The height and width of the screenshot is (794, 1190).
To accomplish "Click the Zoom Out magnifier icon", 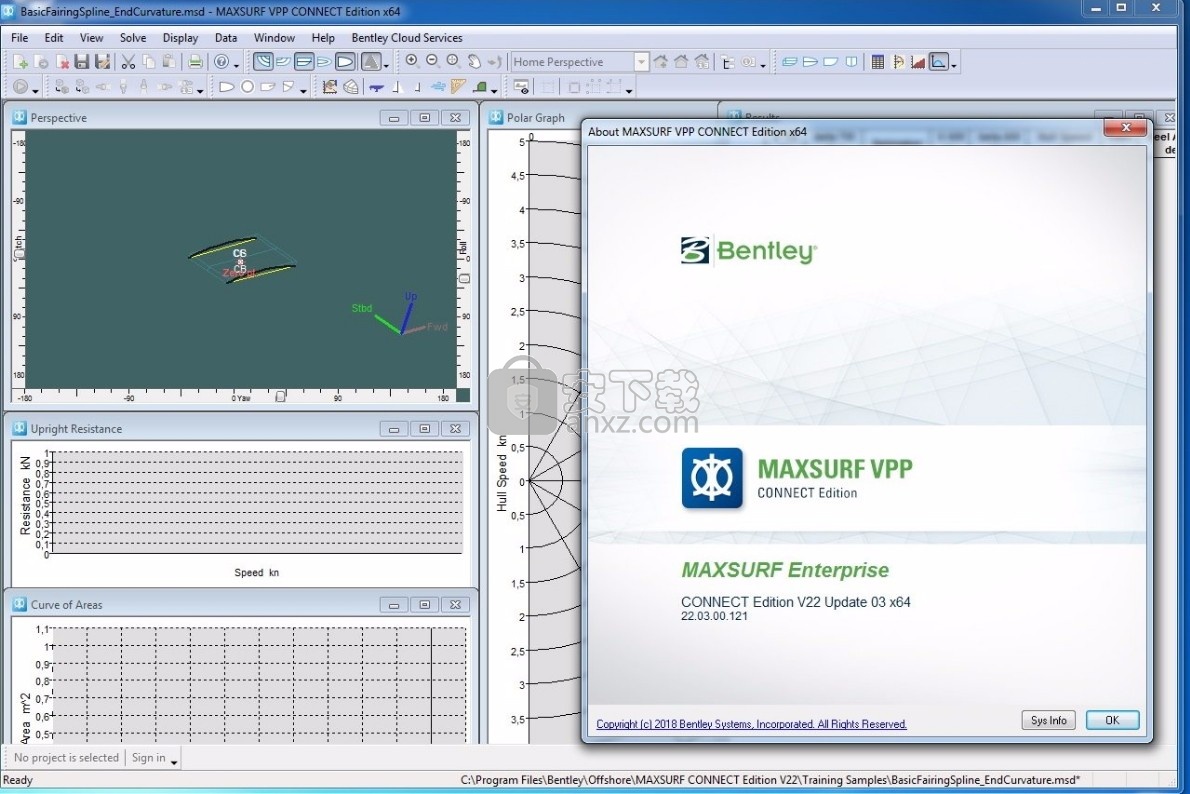I will pyautogui.click(x=432, y=61).
